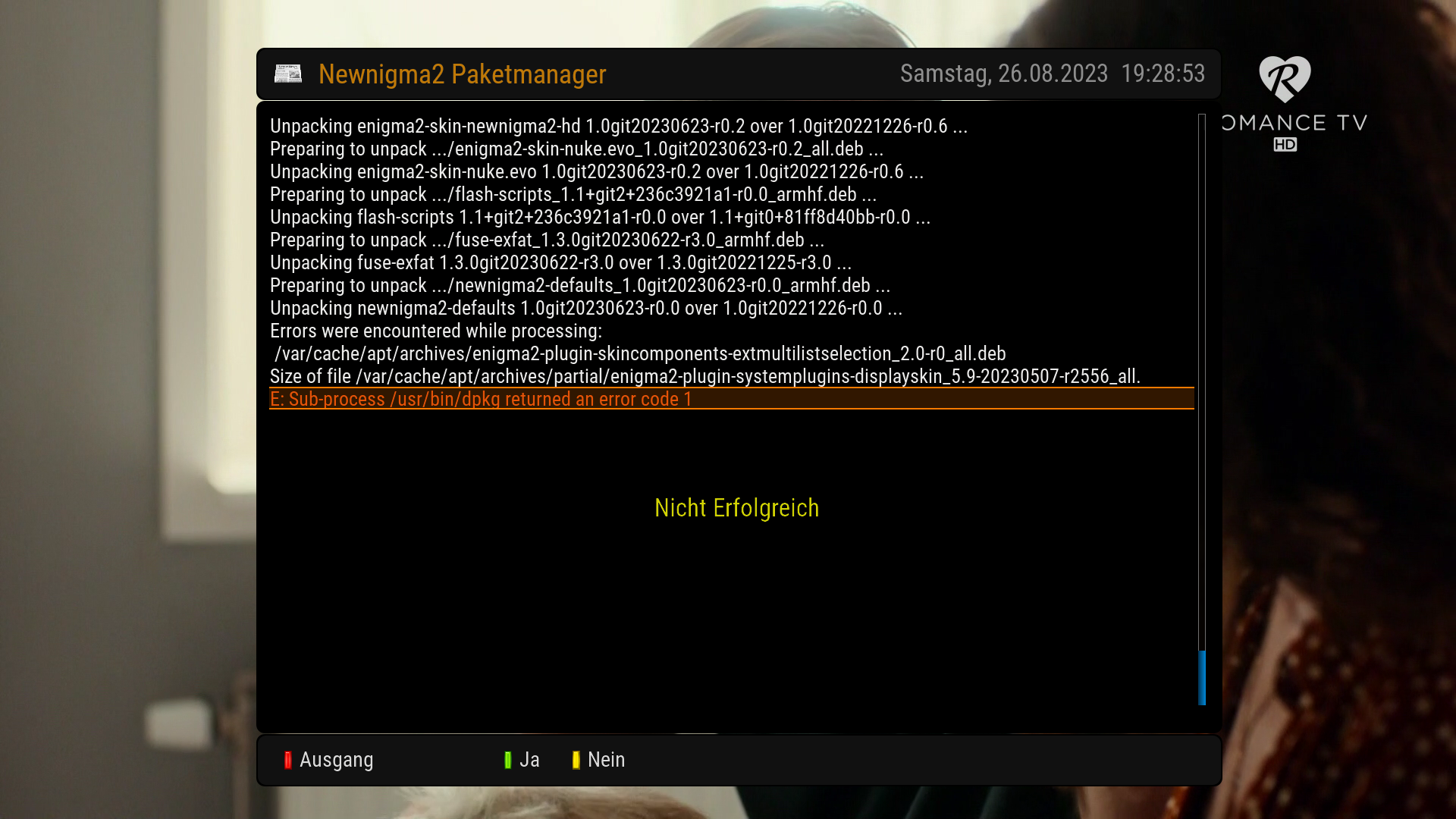Image resolution: width=1456 pixels, height=819 pixels.
Task: Click the 'Unpacking fuse-exfat' log line
Action: [561, 263]
